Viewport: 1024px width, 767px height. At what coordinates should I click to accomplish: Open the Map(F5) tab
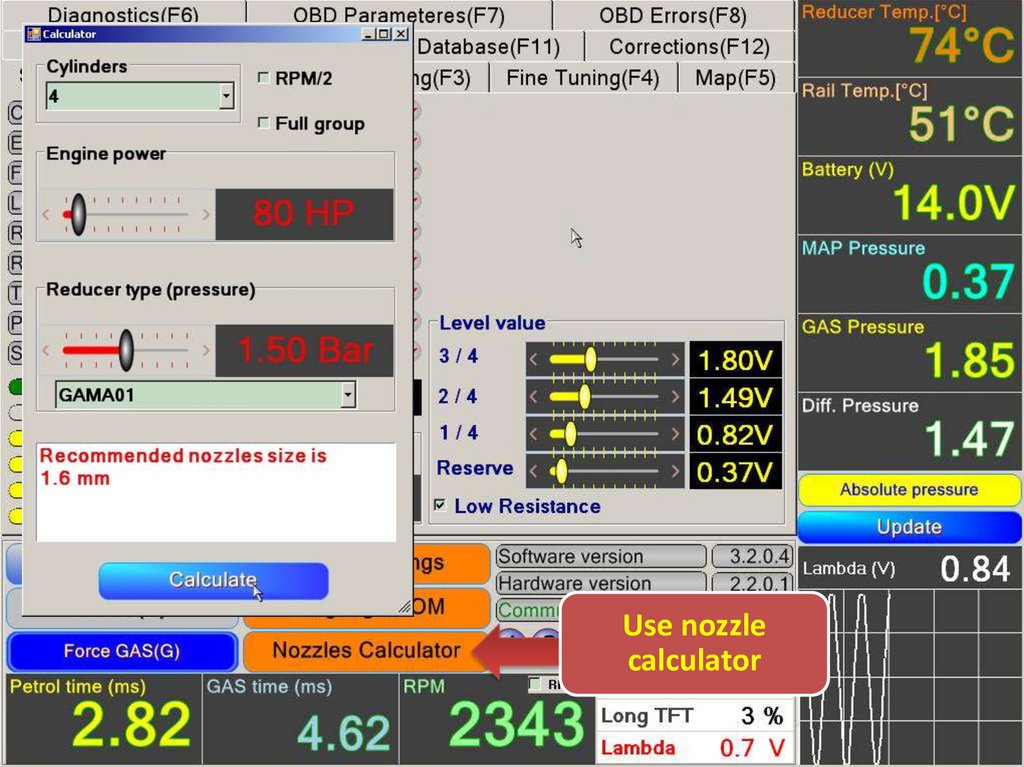pyautogui.click(x=735, y=78)
